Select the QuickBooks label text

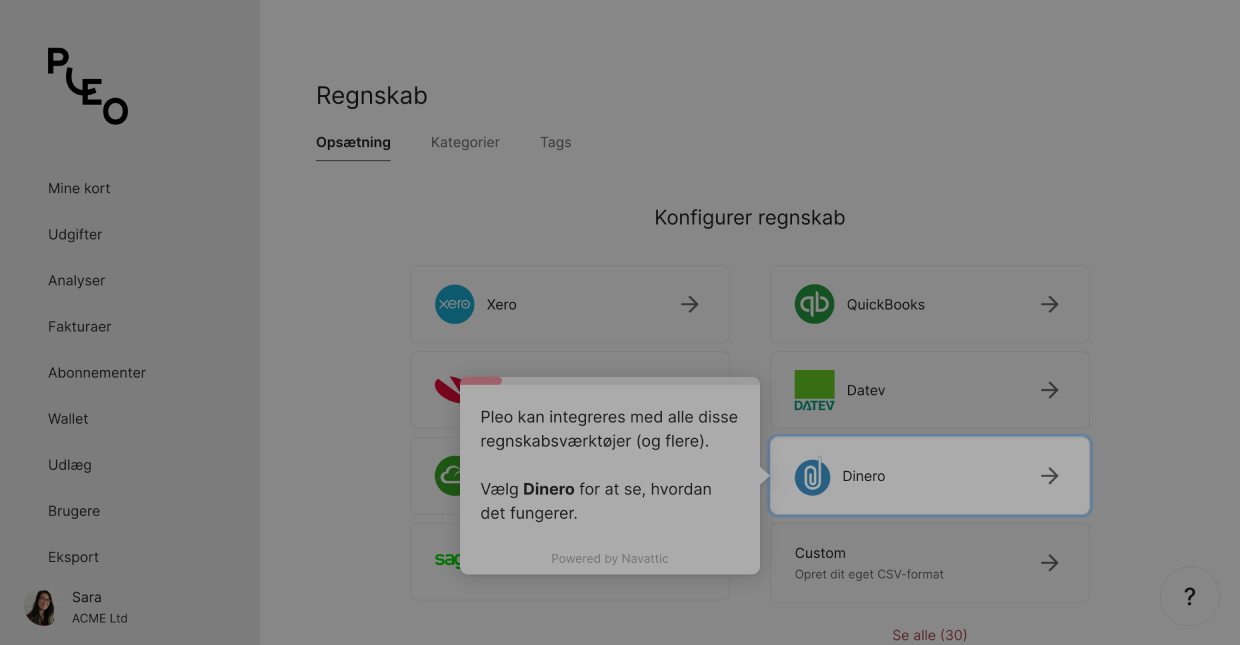tap(886, 304)
